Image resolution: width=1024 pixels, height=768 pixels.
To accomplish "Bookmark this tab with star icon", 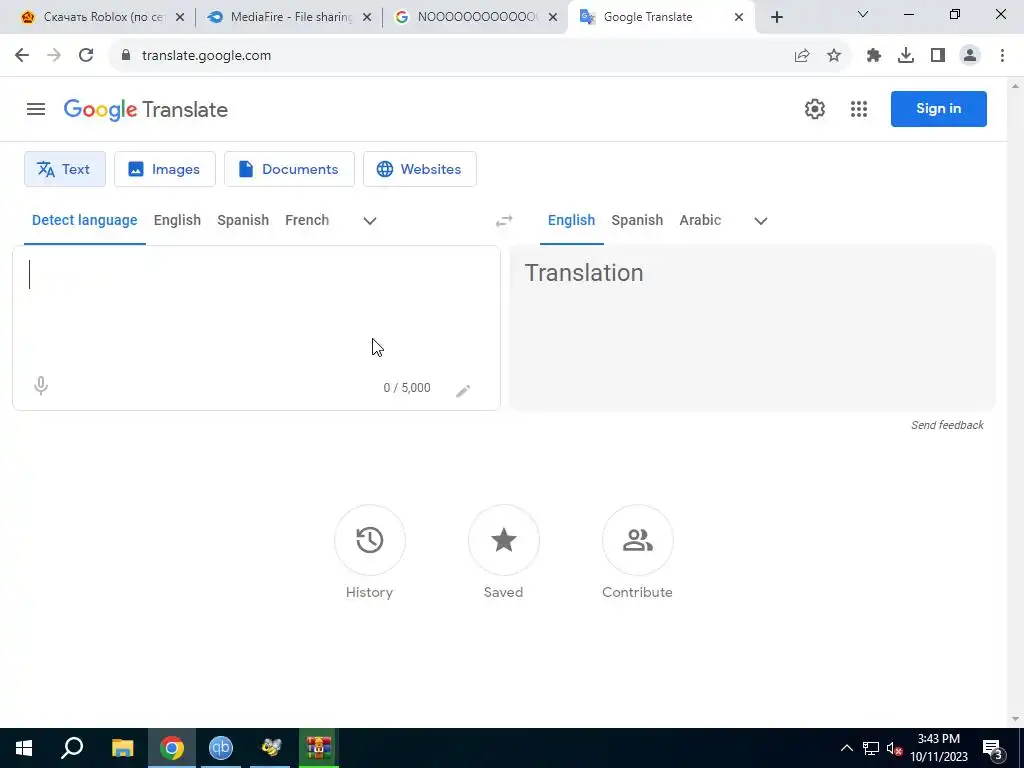I will 834,56.
